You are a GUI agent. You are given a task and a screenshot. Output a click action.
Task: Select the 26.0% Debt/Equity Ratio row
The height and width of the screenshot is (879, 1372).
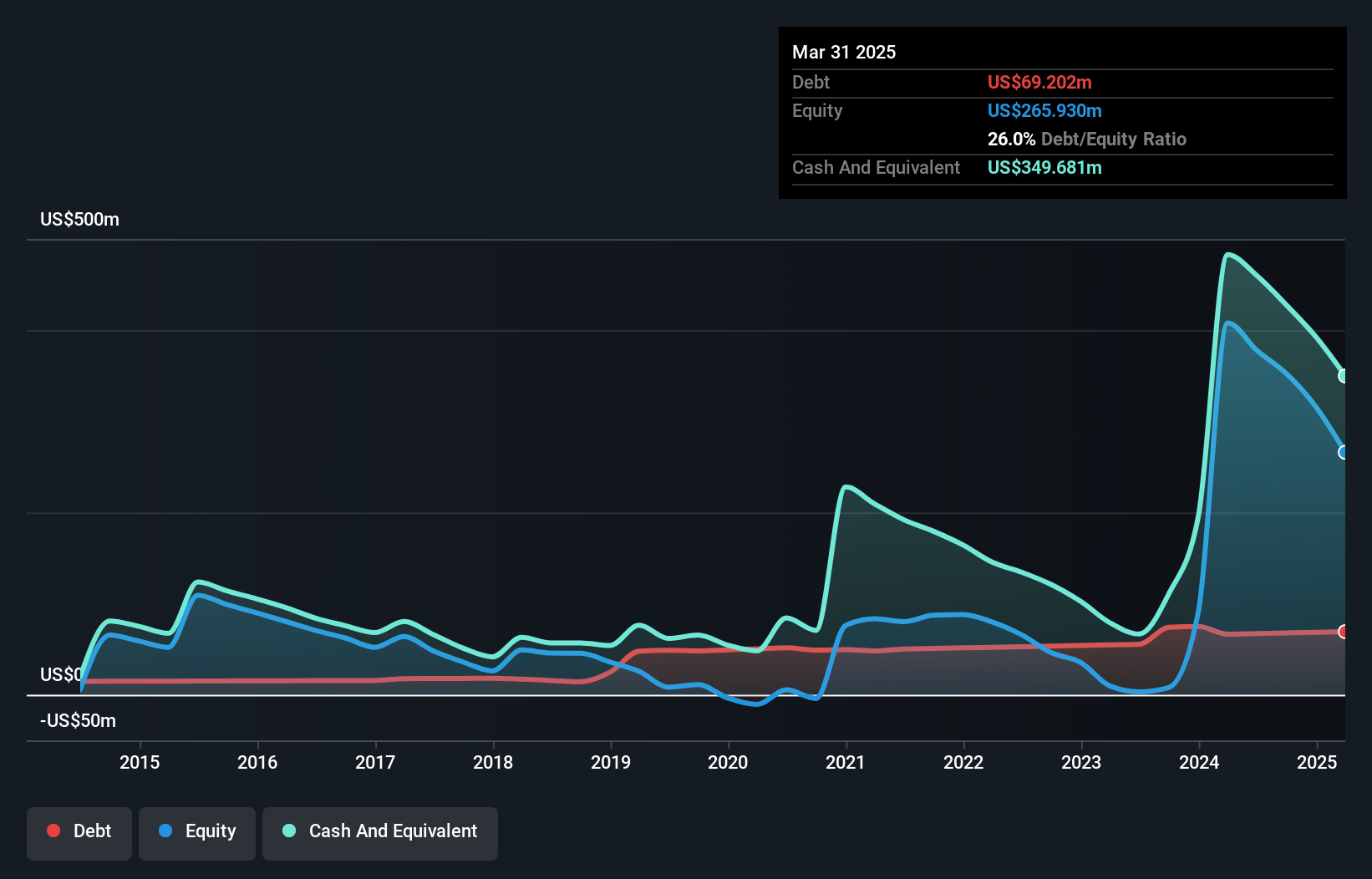[x=1086, y=139]
